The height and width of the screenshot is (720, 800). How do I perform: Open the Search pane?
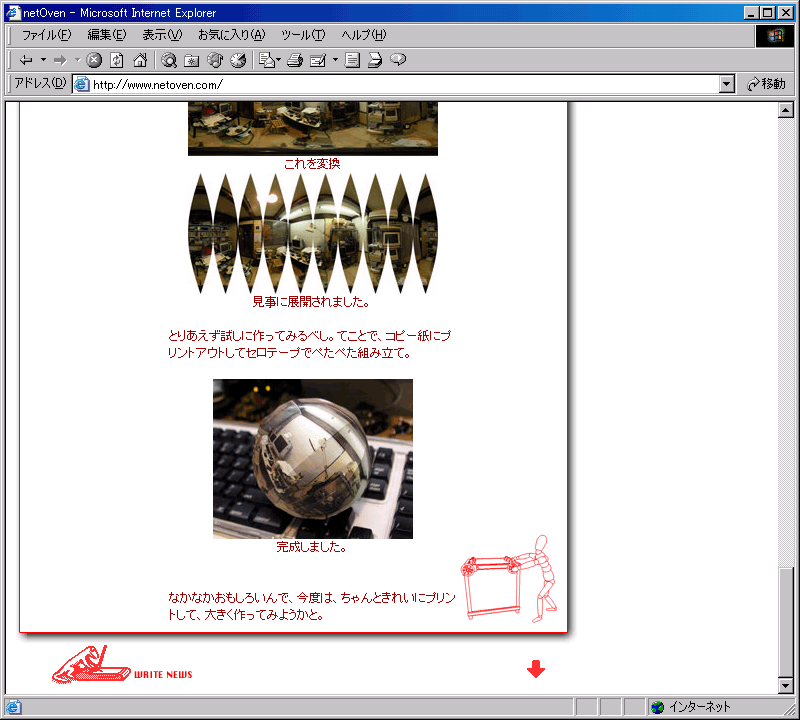[169, 60]
